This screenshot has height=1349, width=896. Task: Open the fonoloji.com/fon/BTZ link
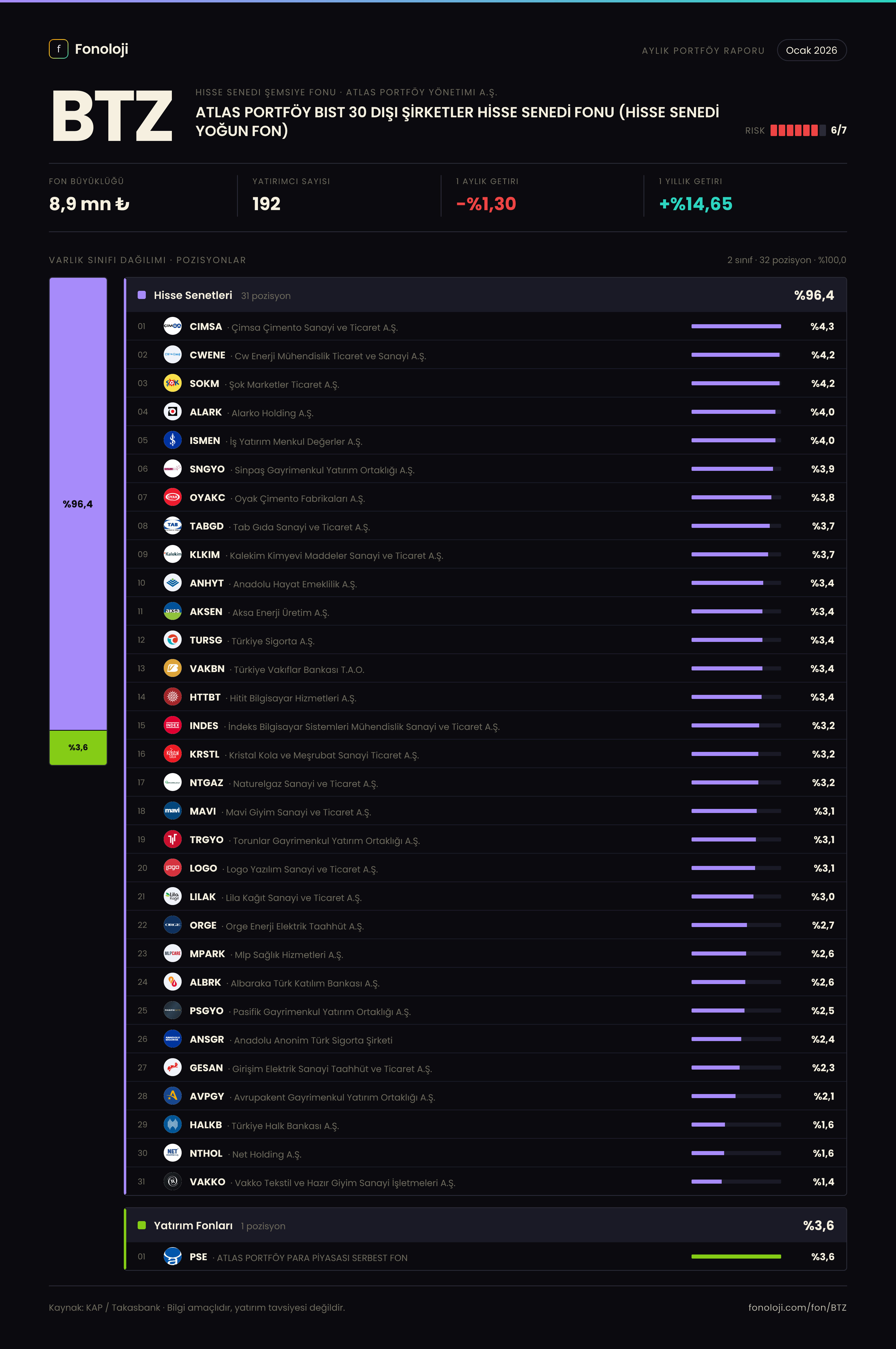(x=797, y=1307)
